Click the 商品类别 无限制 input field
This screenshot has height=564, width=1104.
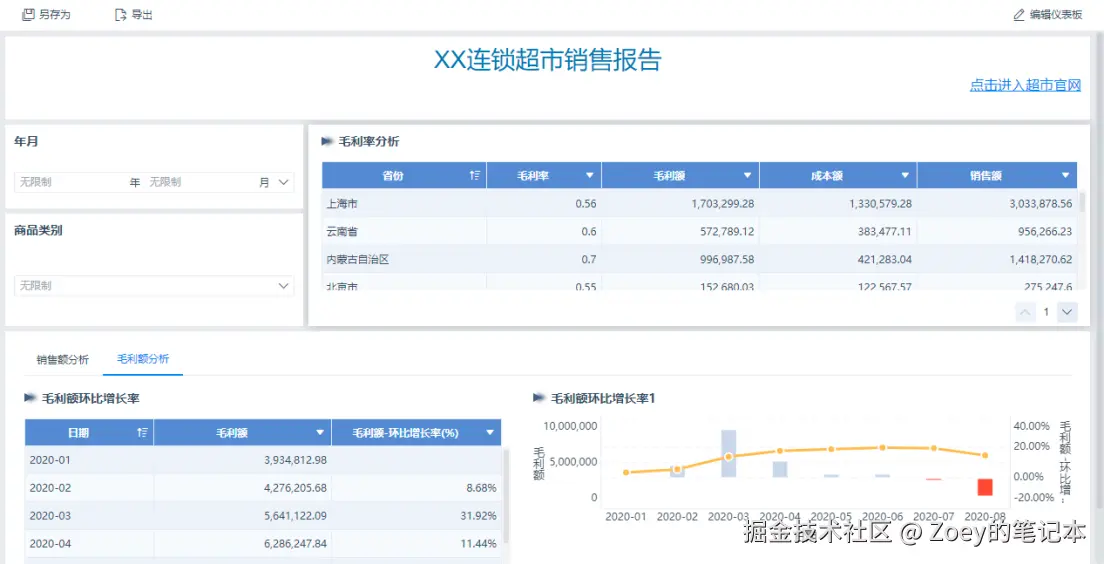(x=154, y=286)
